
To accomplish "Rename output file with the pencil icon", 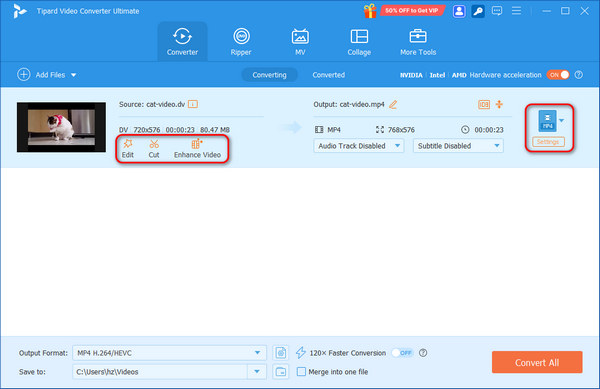I will click(393, 104).
